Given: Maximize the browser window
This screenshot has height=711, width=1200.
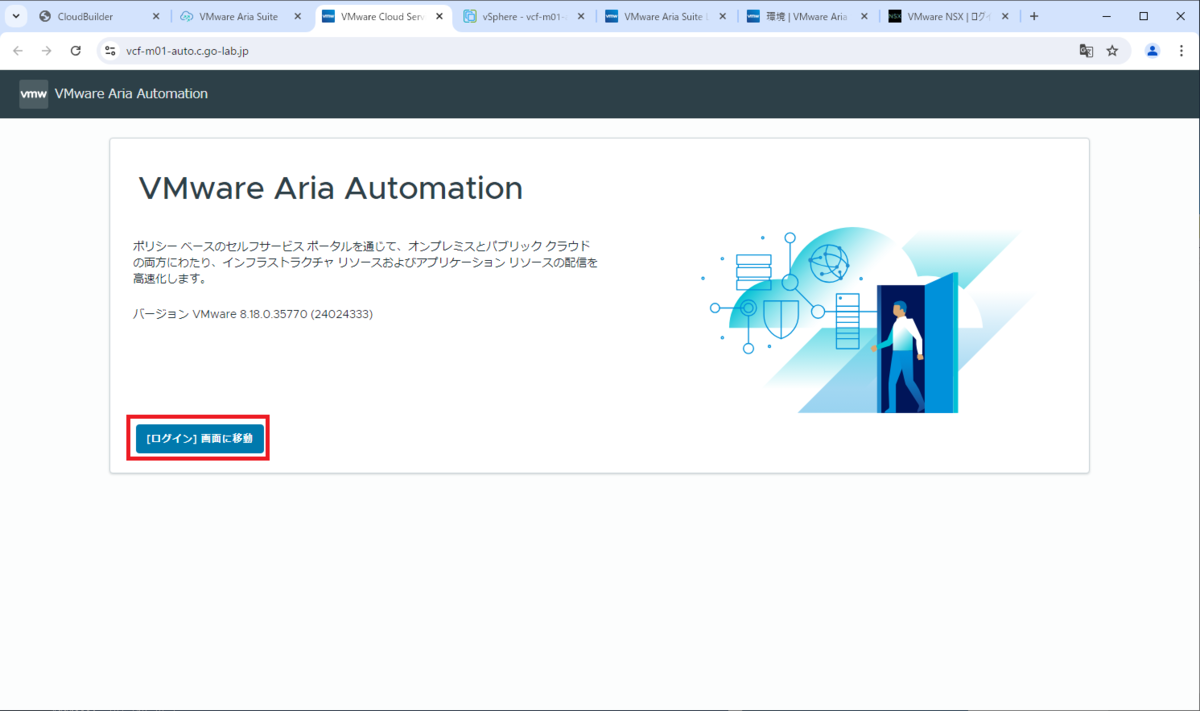Looking at the screenshot, I should pyautogui.click(x=1144, y=16).
